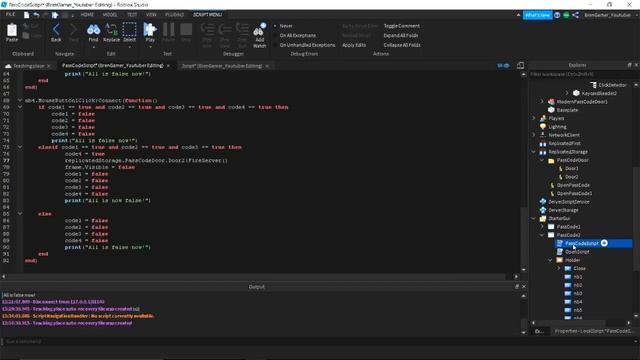
Task: Close the PassCodeScript editor tab
Action: [168, 66]
